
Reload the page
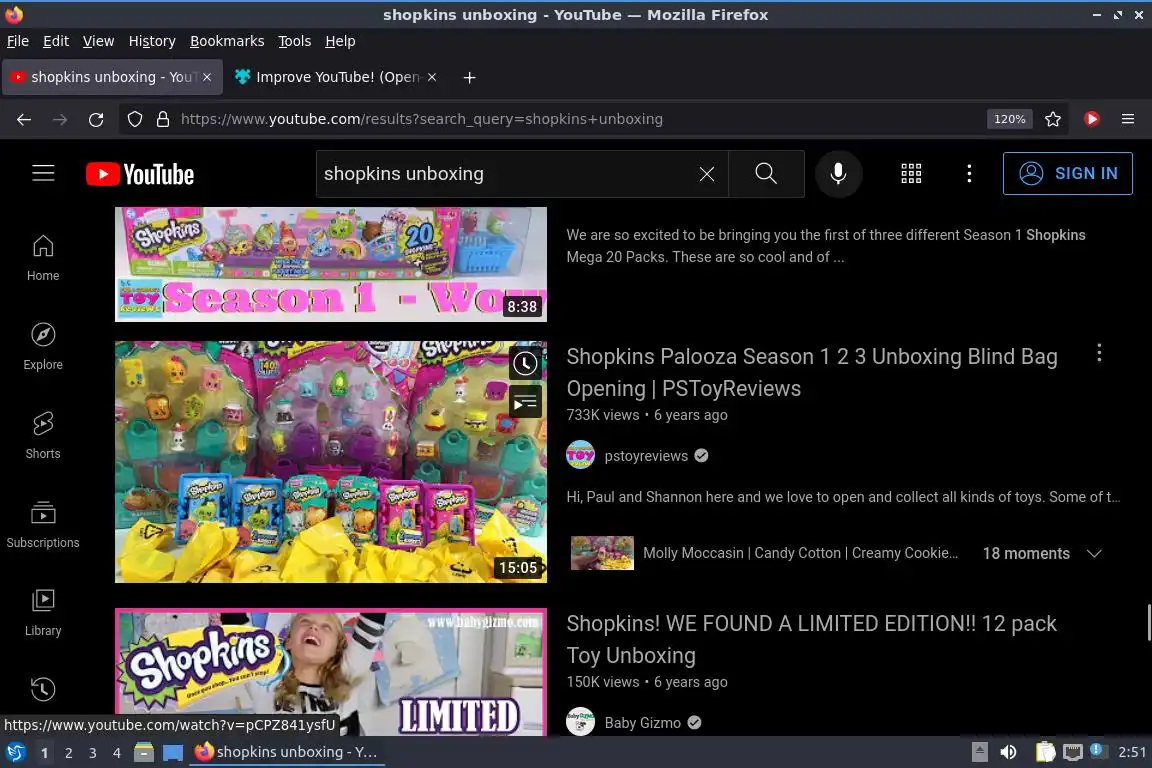(x=96, y=119)
